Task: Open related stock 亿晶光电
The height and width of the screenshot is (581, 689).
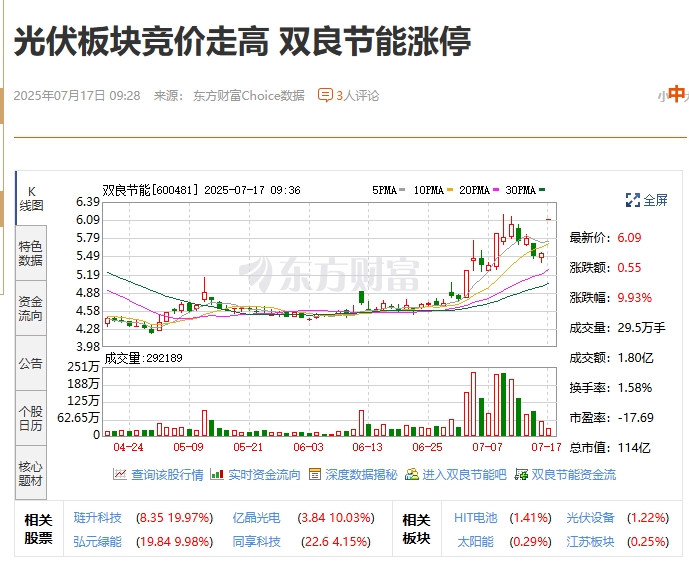Action: coord(256,518)
